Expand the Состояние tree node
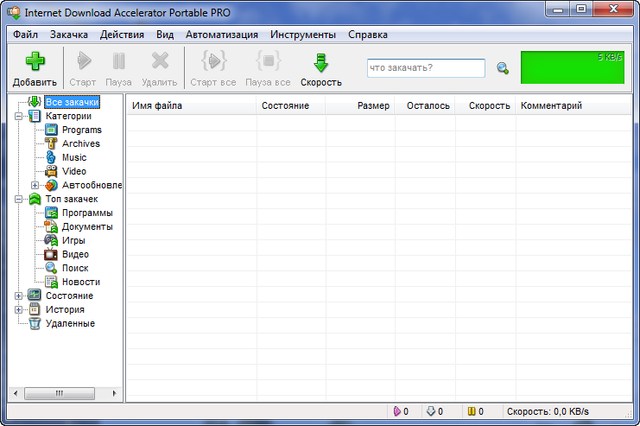The image size is (640, 426). (18, 296)
